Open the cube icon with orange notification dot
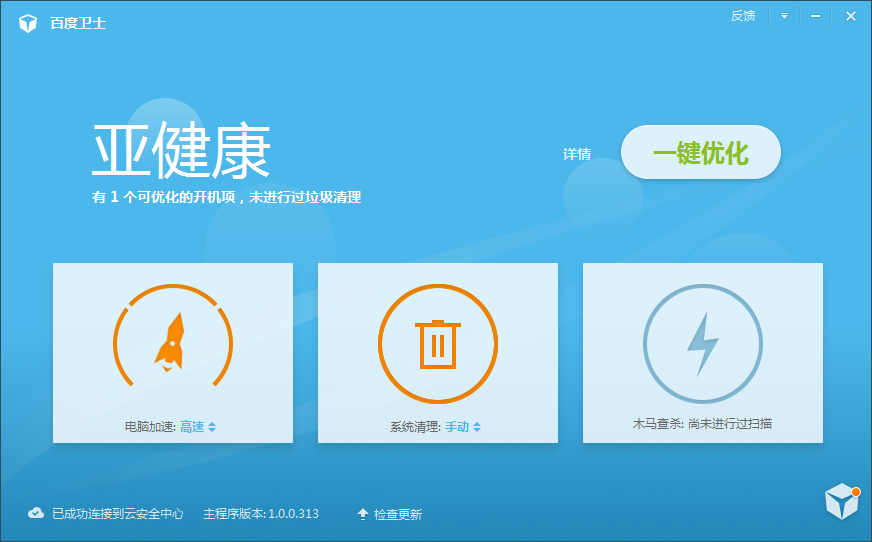 click(x=843, y=501)
